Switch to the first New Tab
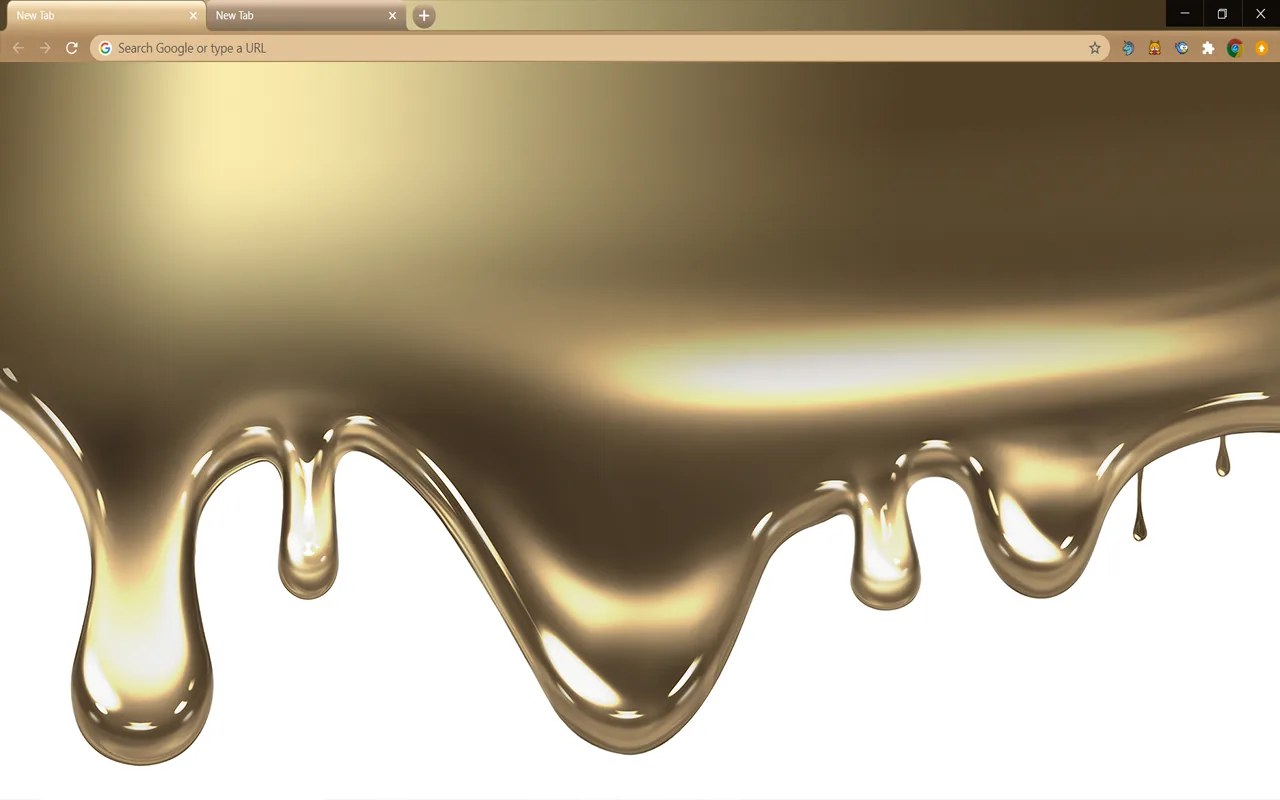The image size is (1280, 800). (x=104, y=16)
